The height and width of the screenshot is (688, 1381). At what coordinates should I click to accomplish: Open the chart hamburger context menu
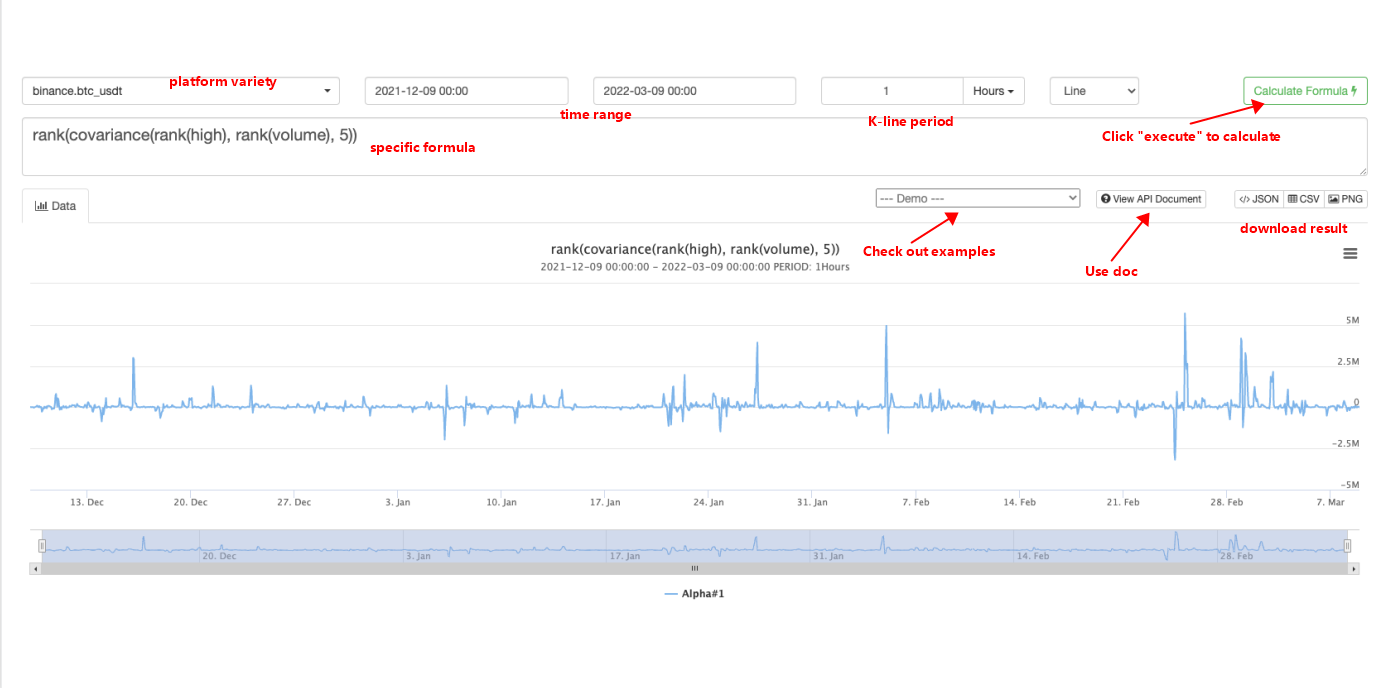point(1350,254)
